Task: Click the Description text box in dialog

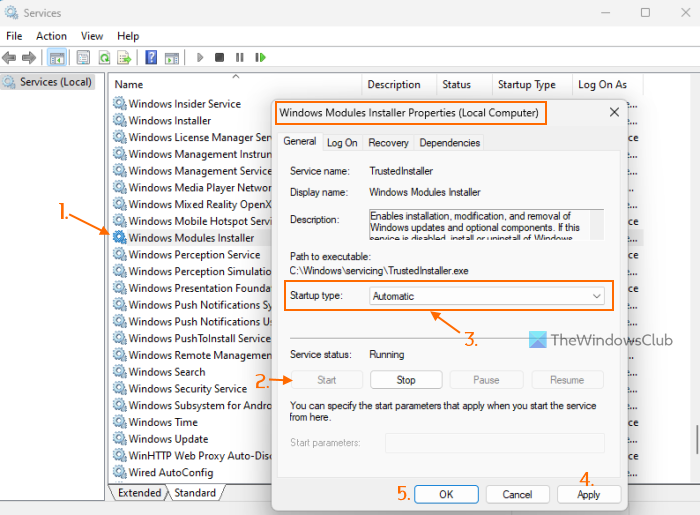Action: (486, 225)
